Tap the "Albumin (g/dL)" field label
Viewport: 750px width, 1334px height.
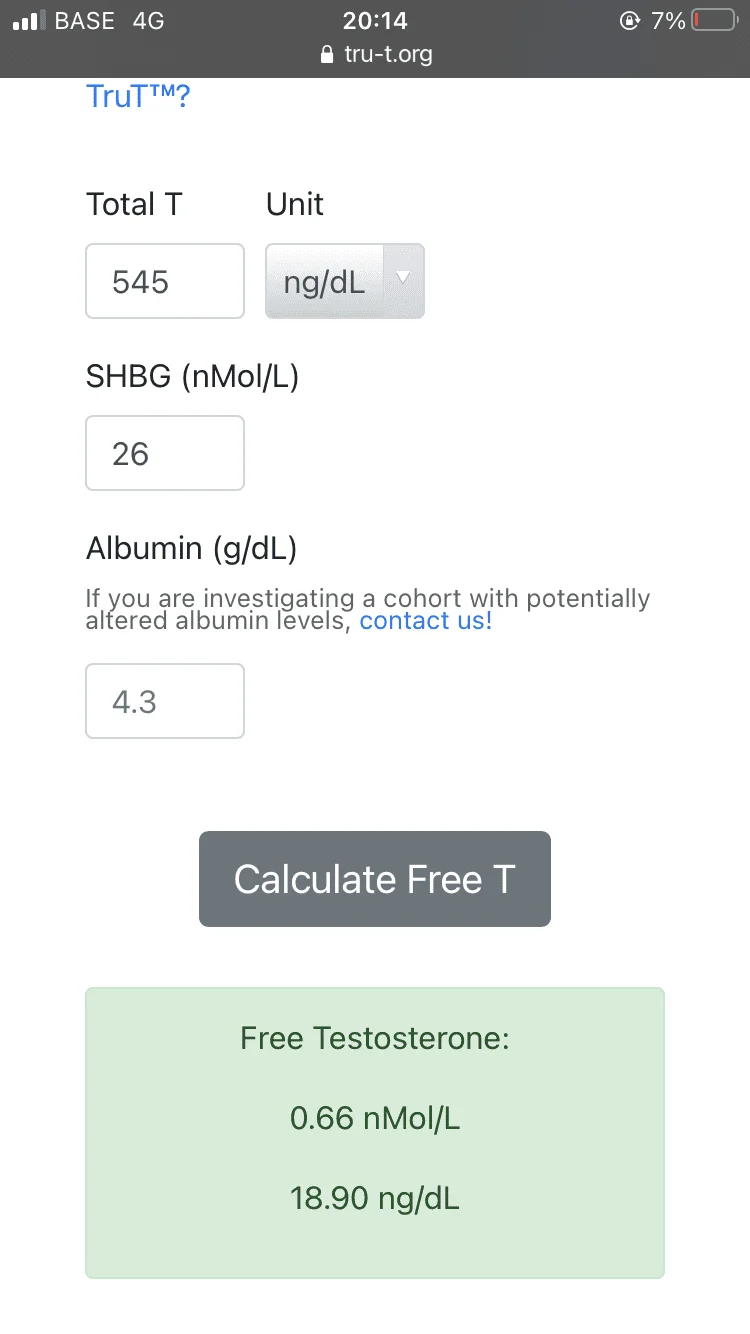[191, 548]
